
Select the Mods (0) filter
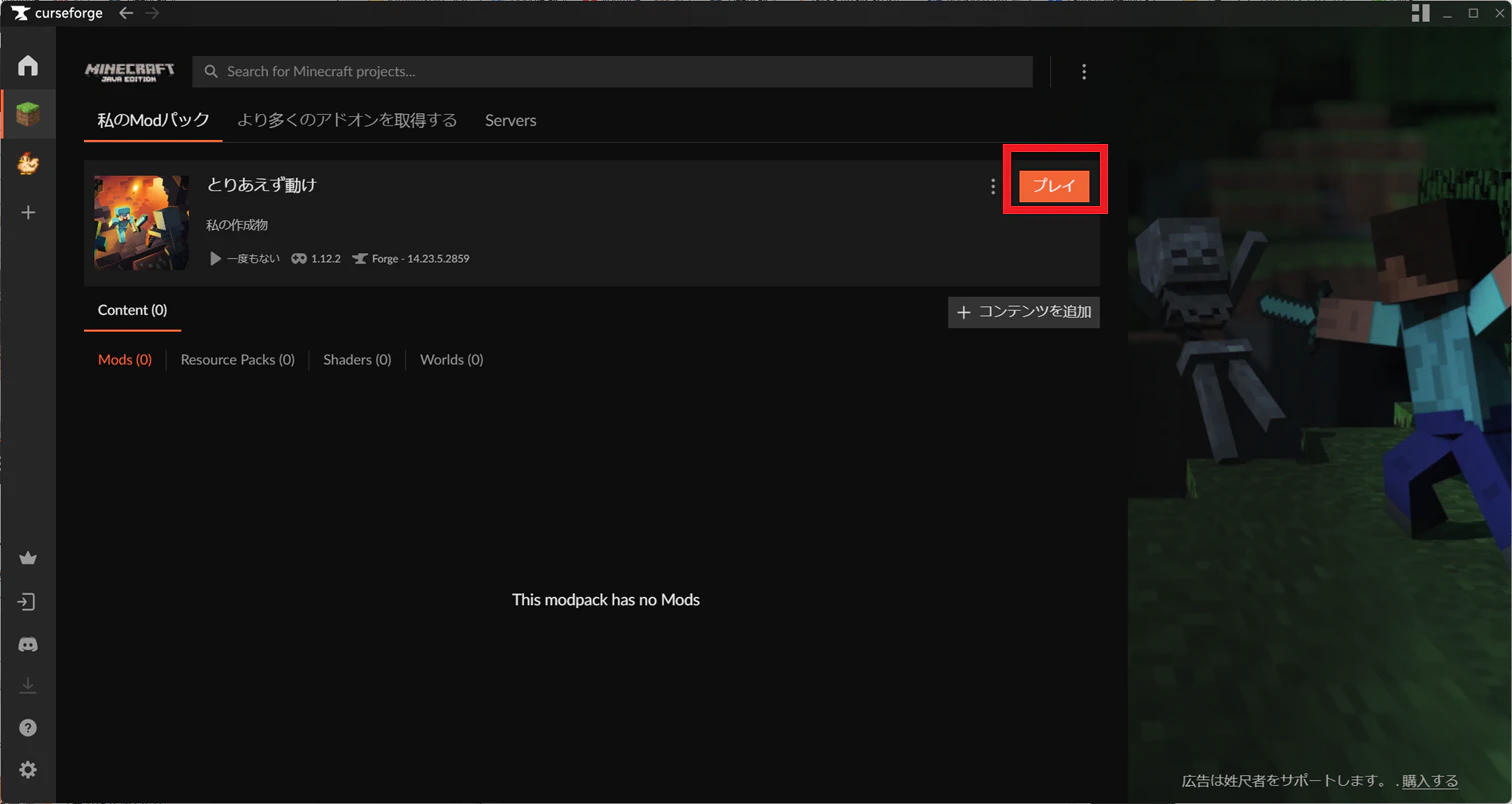[125, 360]
